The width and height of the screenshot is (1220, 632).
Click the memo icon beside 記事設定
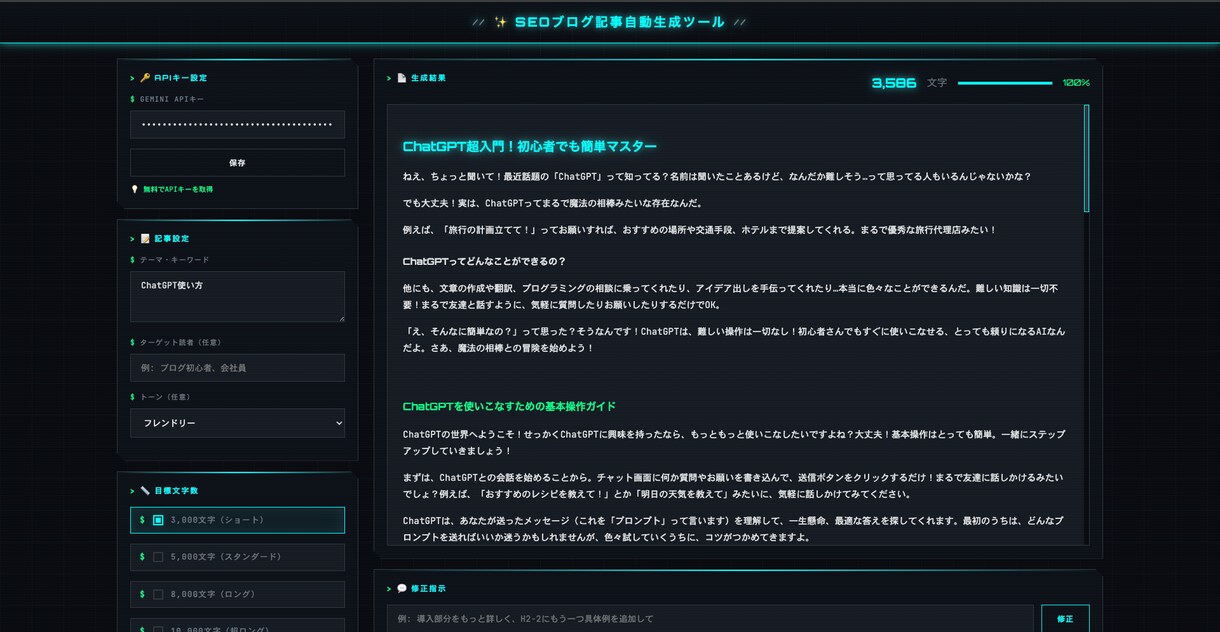pos(145,239)
